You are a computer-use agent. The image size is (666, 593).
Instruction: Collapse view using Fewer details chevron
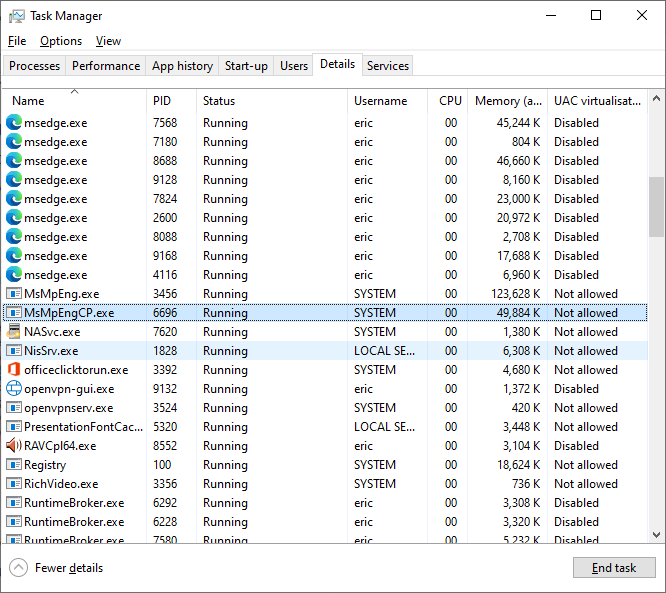coord(19,568)
